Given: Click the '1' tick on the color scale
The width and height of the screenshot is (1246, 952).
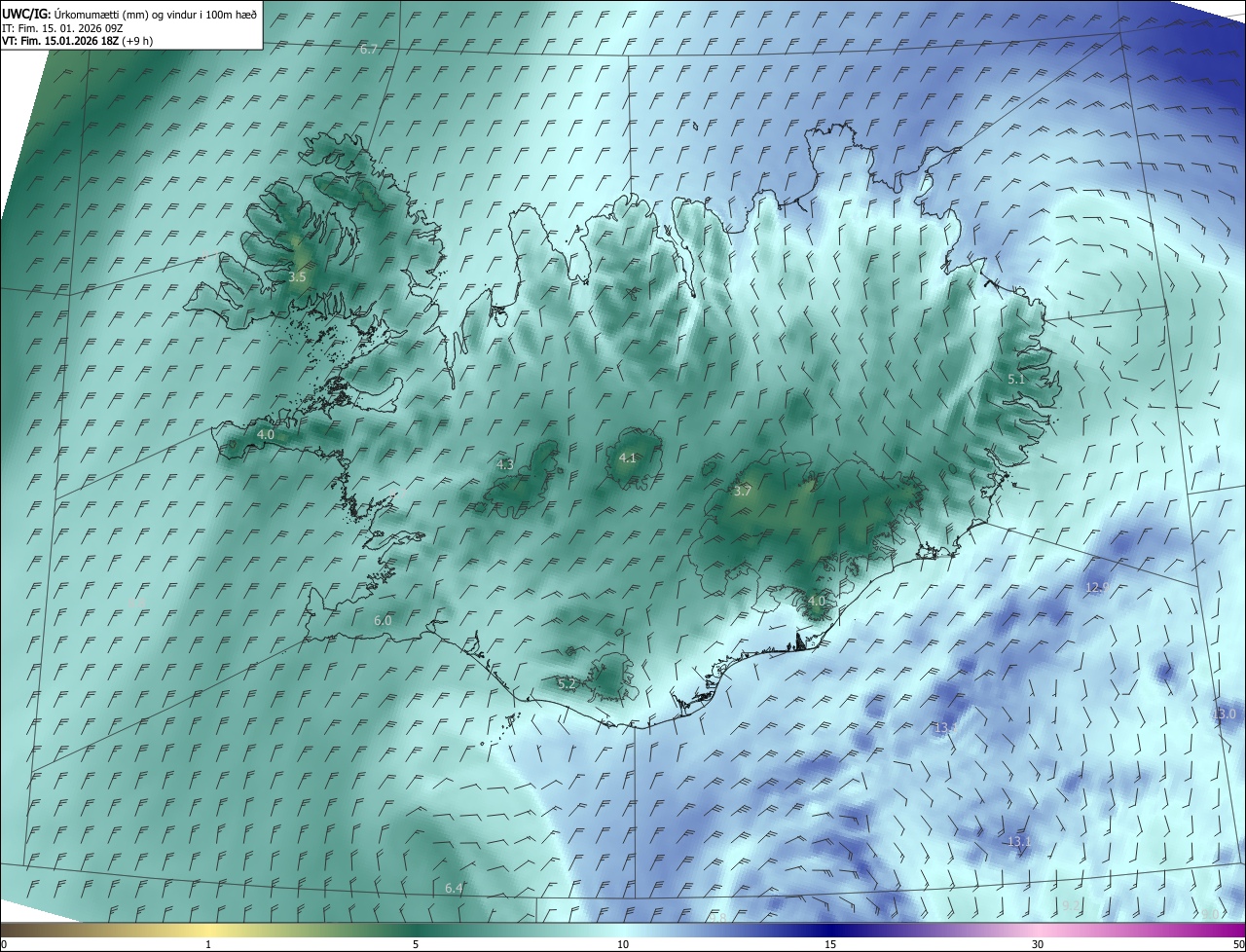Looking at the screenshot, I should pyautogui.click(x=208, y=944).
